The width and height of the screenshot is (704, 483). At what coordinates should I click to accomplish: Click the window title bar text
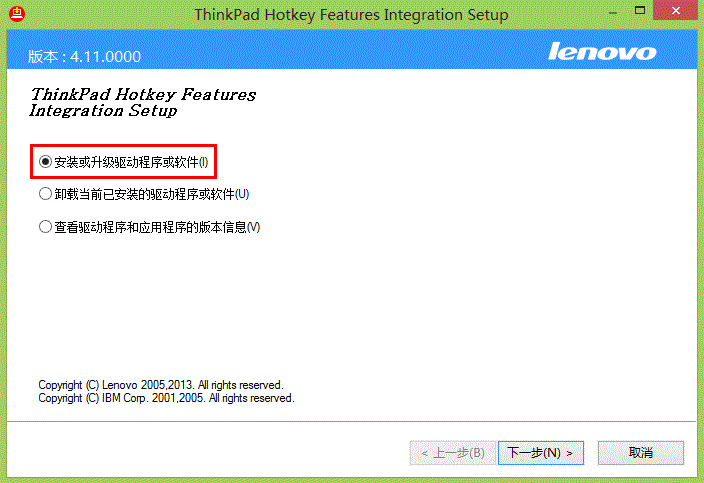pyautogui.click(x=351, y=15)
